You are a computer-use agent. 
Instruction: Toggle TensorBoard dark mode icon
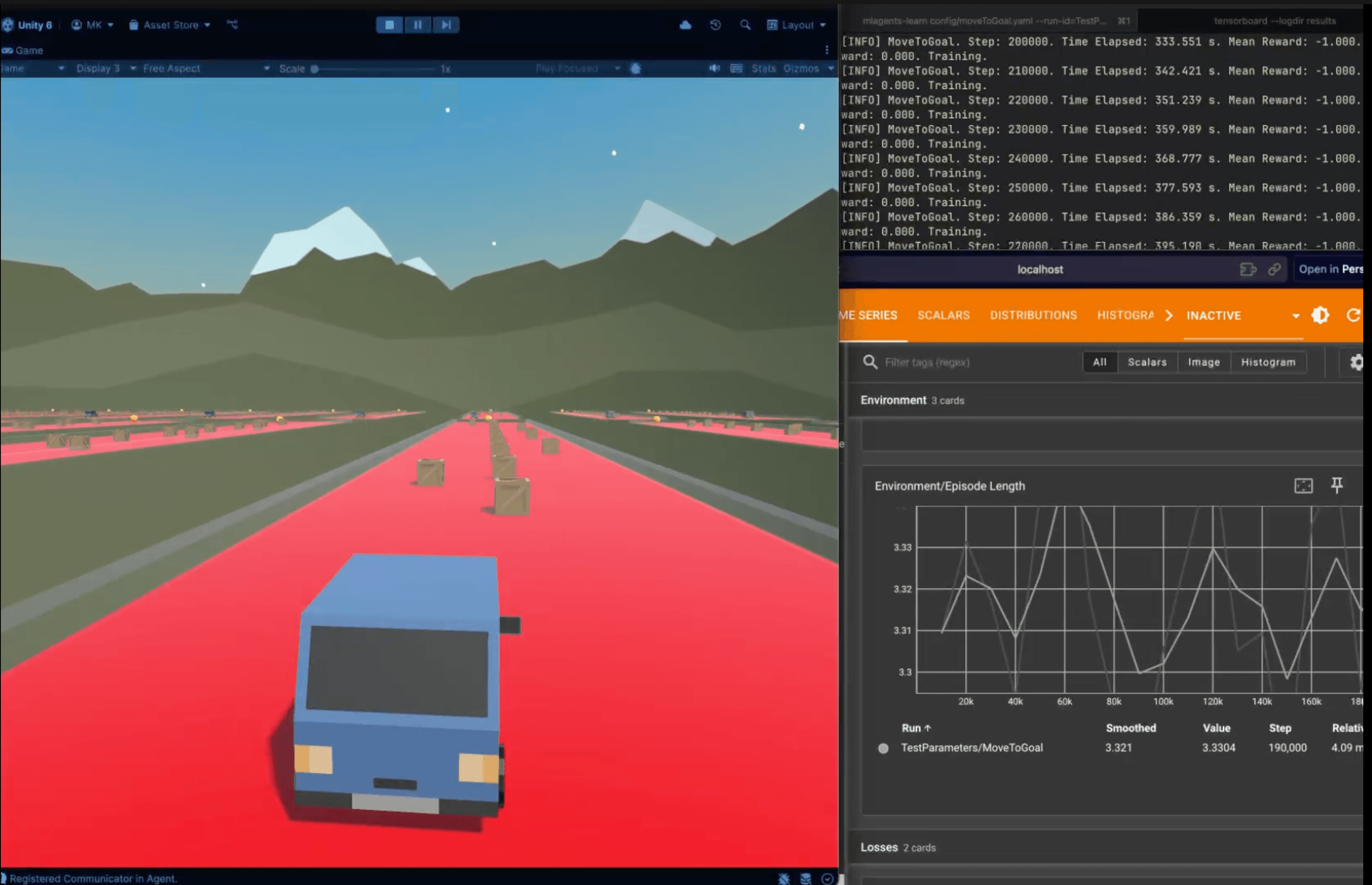[1320, 315]
